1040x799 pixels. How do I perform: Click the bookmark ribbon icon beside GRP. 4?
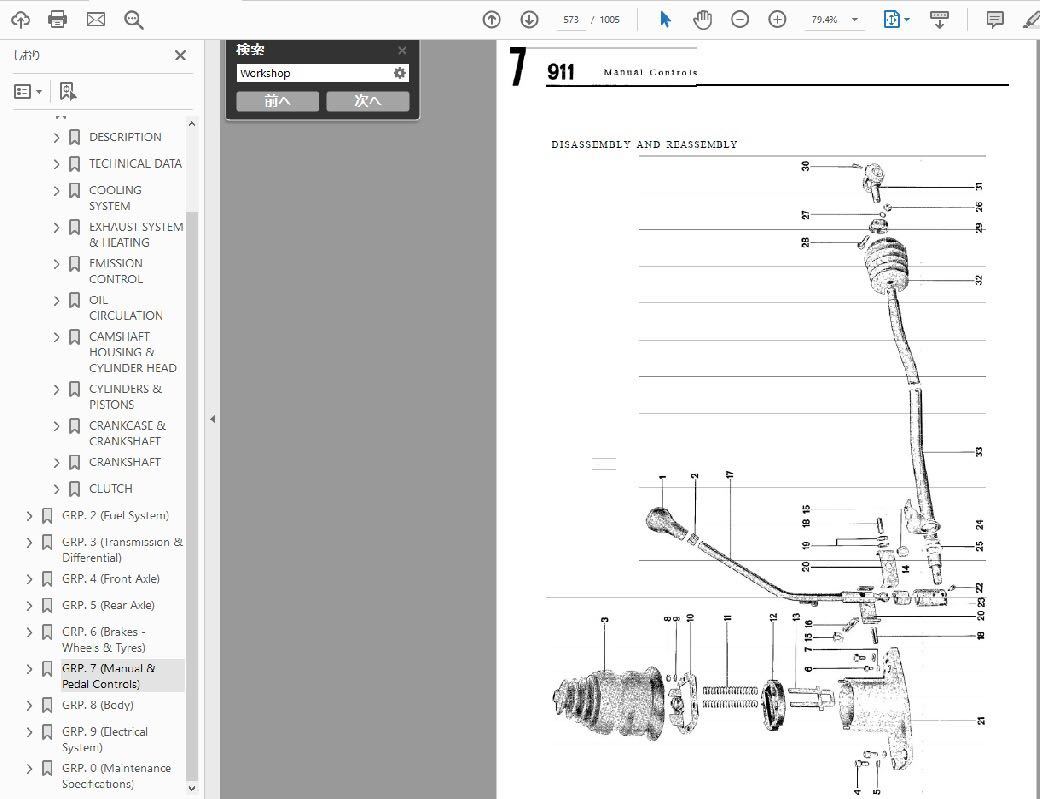pos(47,579)
